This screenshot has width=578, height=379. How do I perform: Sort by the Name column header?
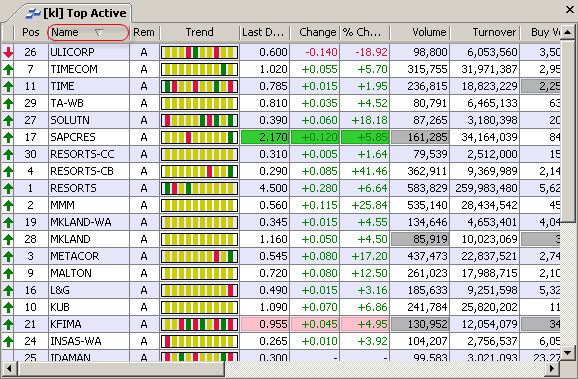click(x=88, y=32)
